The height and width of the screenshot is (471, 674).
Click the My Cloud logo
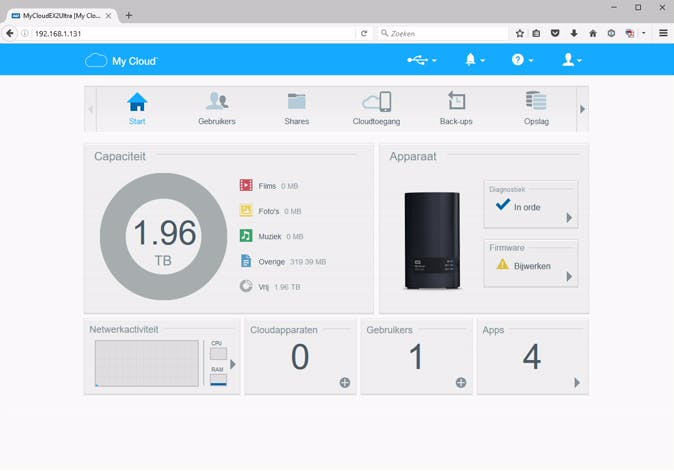(x=121, y=61)
